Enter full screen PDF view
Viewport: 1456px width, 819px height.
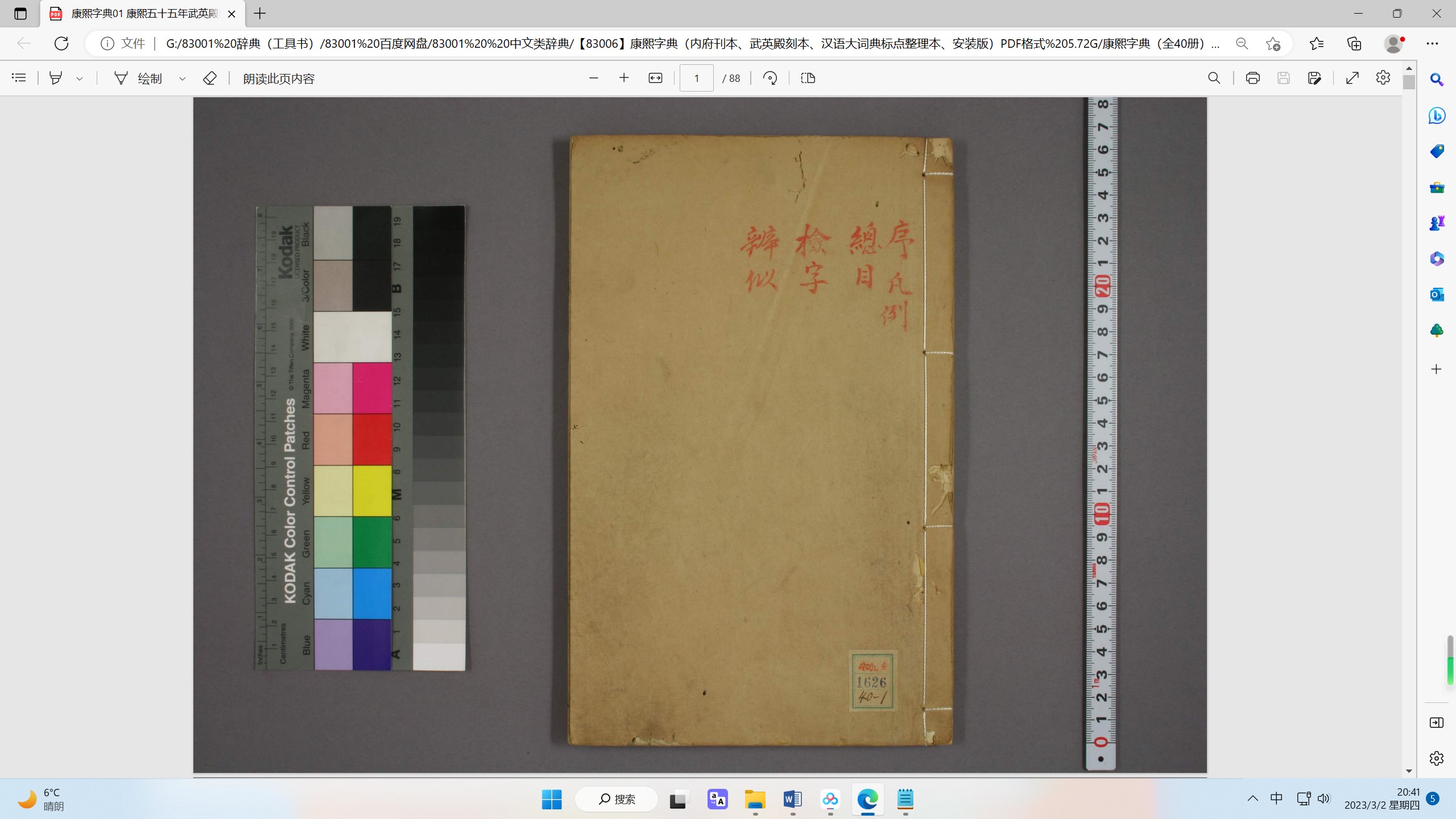click(1352, 78)
